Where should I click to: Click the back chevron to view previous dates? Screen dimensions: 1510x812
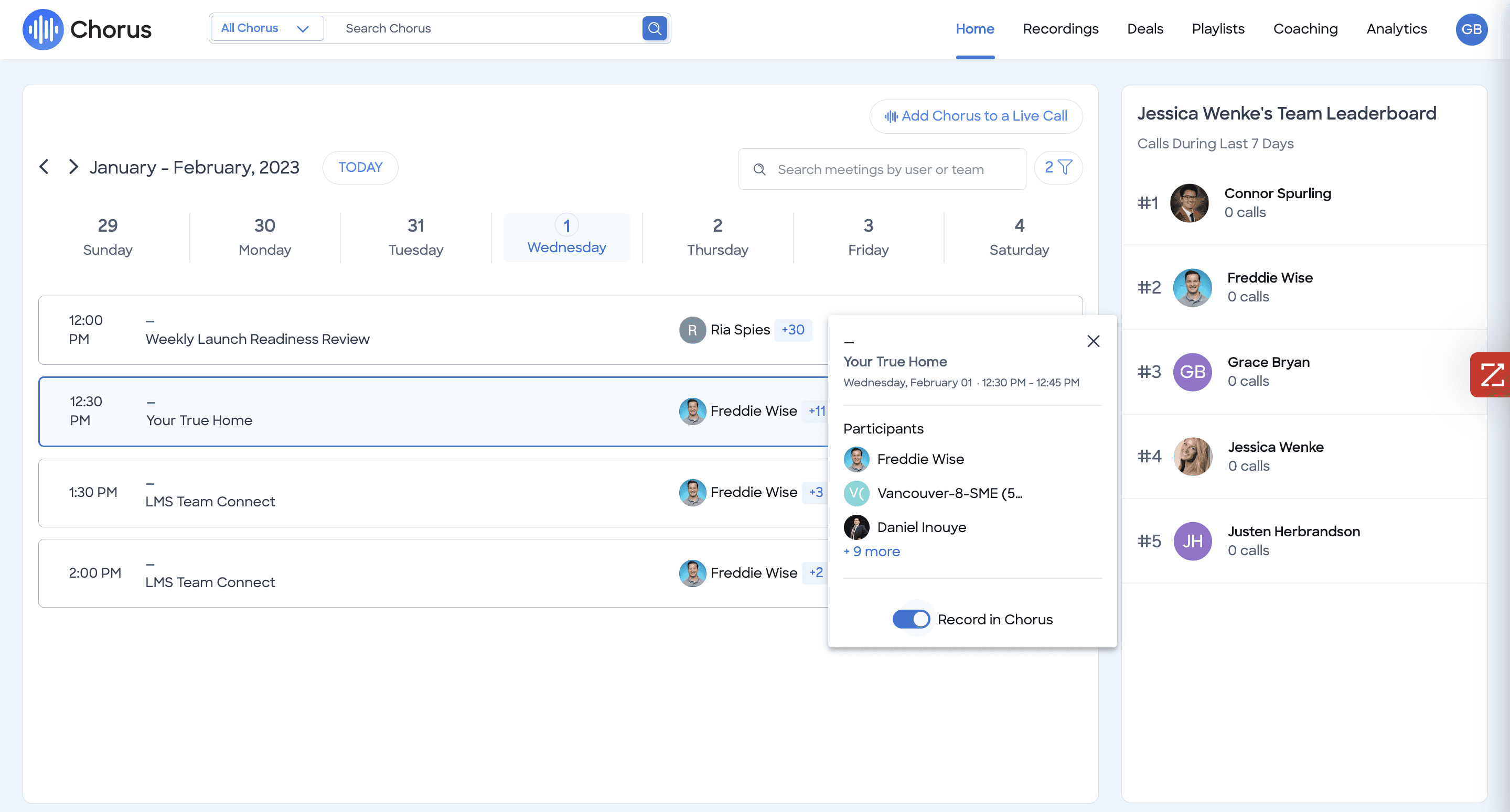44,166
